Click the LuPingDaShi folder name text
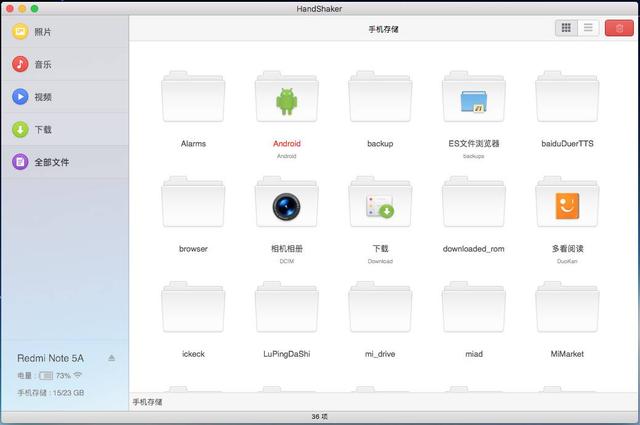This screenshot has width=640, height=425. 287,354
